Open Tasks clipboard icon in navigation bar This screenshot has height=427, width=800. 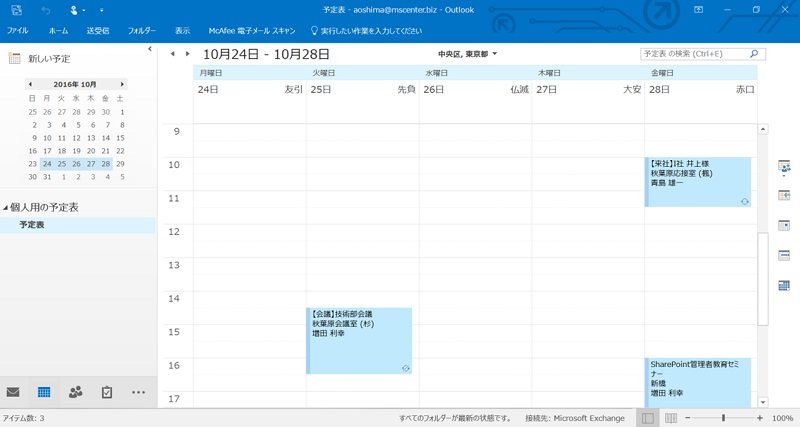click(x=107, y=392)
